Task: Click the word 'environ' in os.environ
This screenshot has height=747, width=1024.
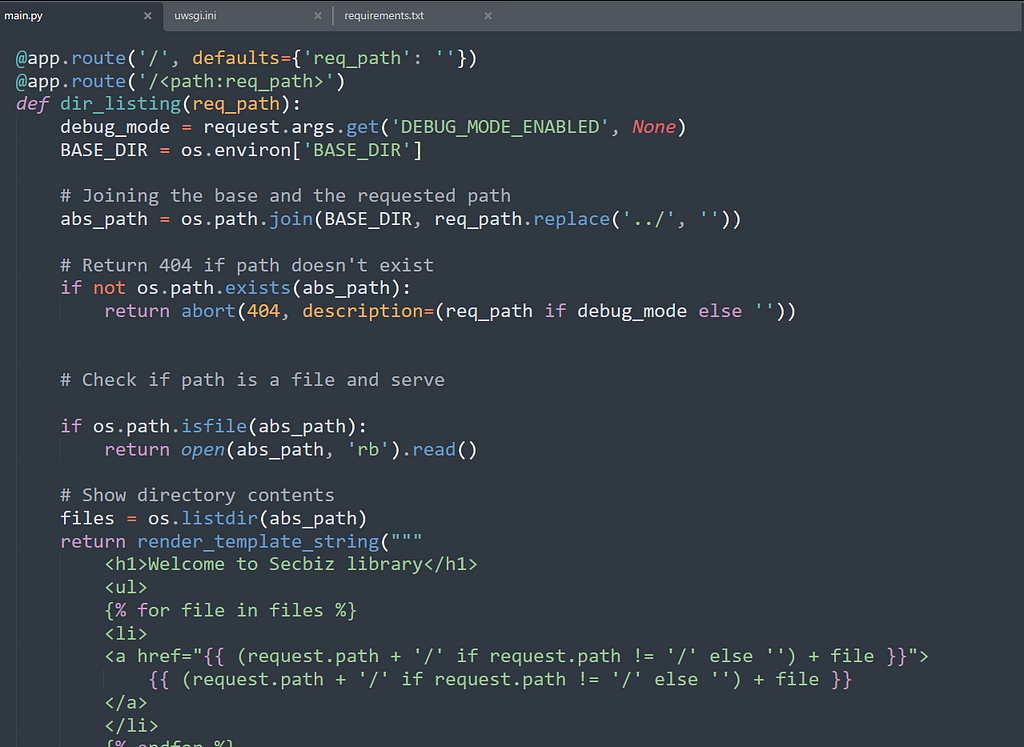Action: (253, 150)
